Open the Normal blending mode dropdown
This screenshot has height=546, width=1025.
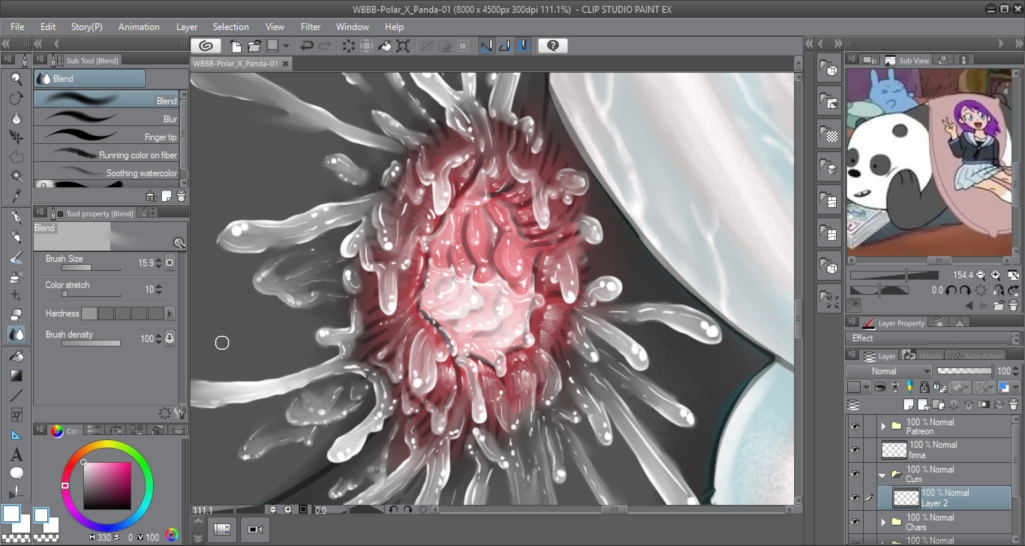(889, 371)
